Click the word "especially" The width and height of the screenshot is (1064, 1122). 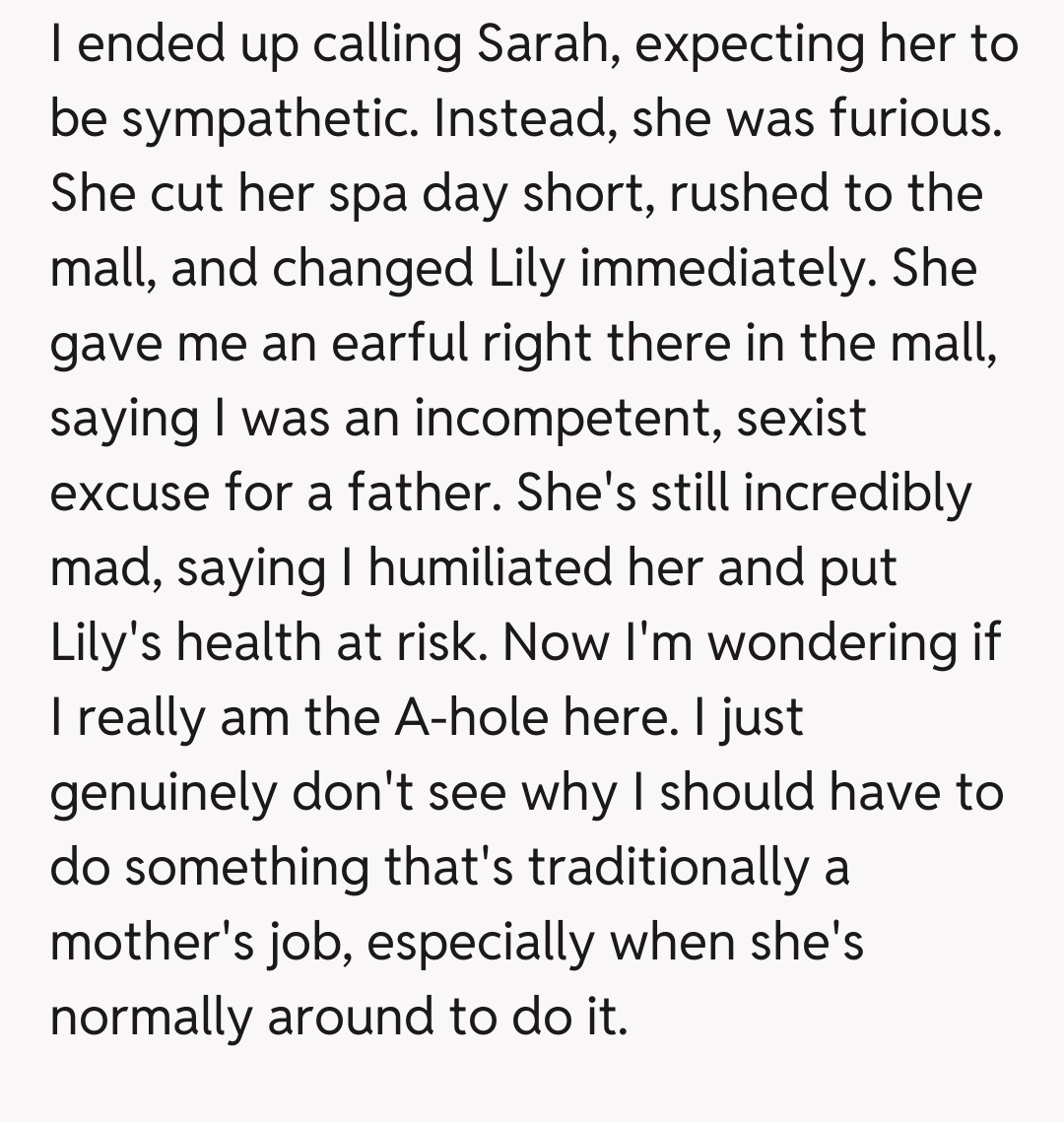coord(481,943)
